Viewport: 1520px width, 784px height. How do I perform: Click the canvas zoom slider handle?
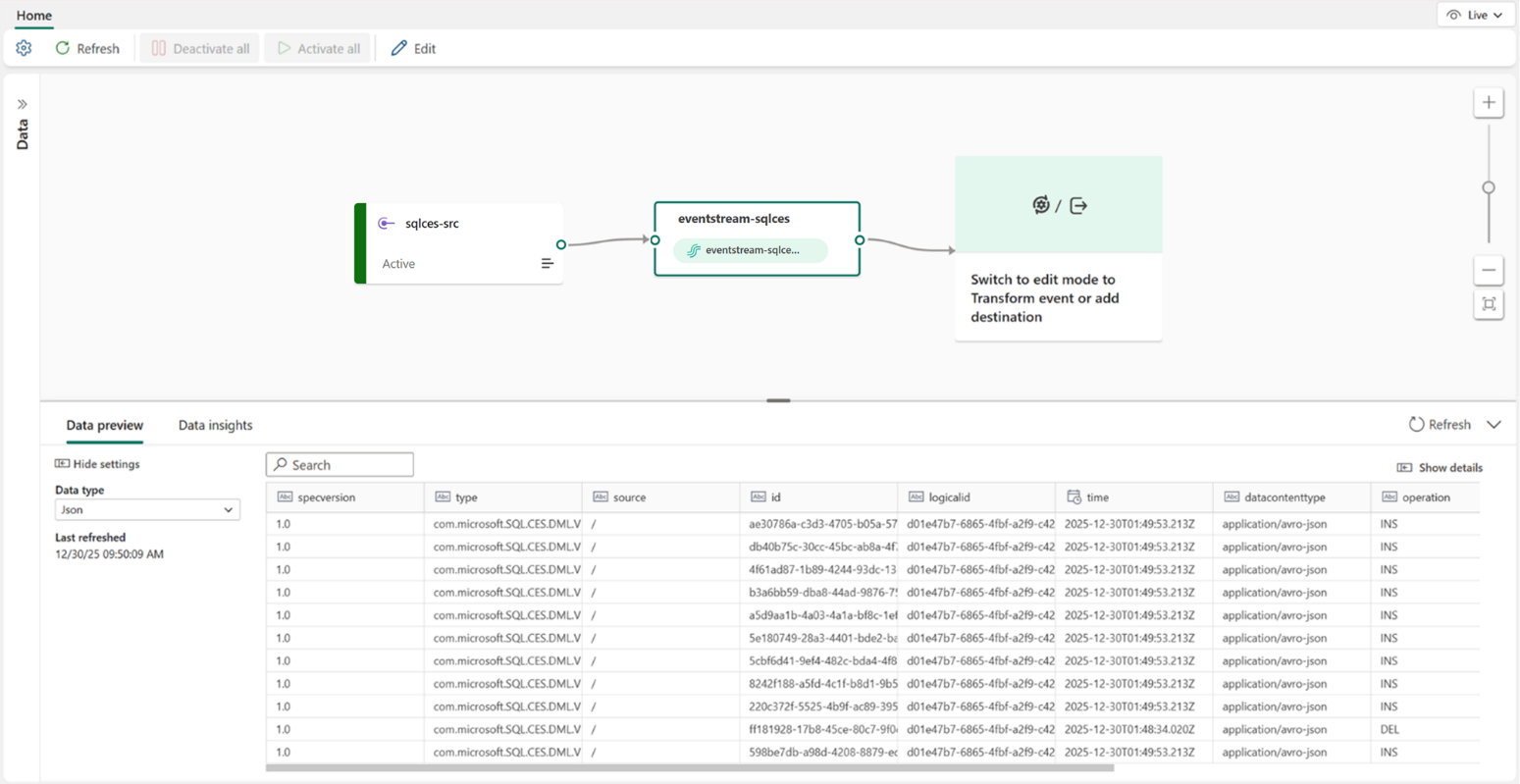click(x=1489, y=187)
